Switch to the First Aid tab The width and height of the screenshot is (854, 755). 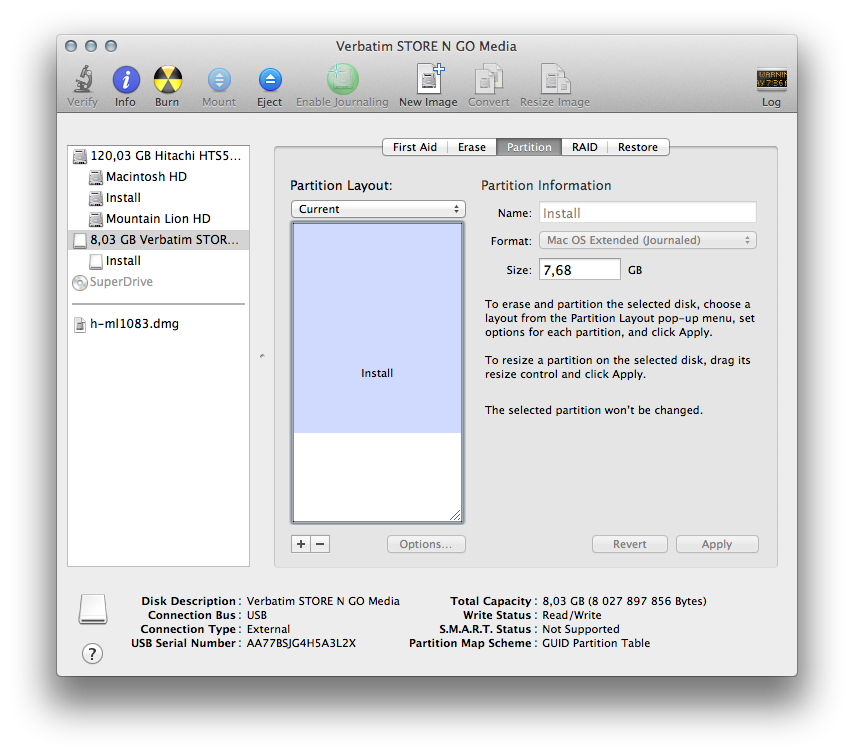click(x=415, y=147)
